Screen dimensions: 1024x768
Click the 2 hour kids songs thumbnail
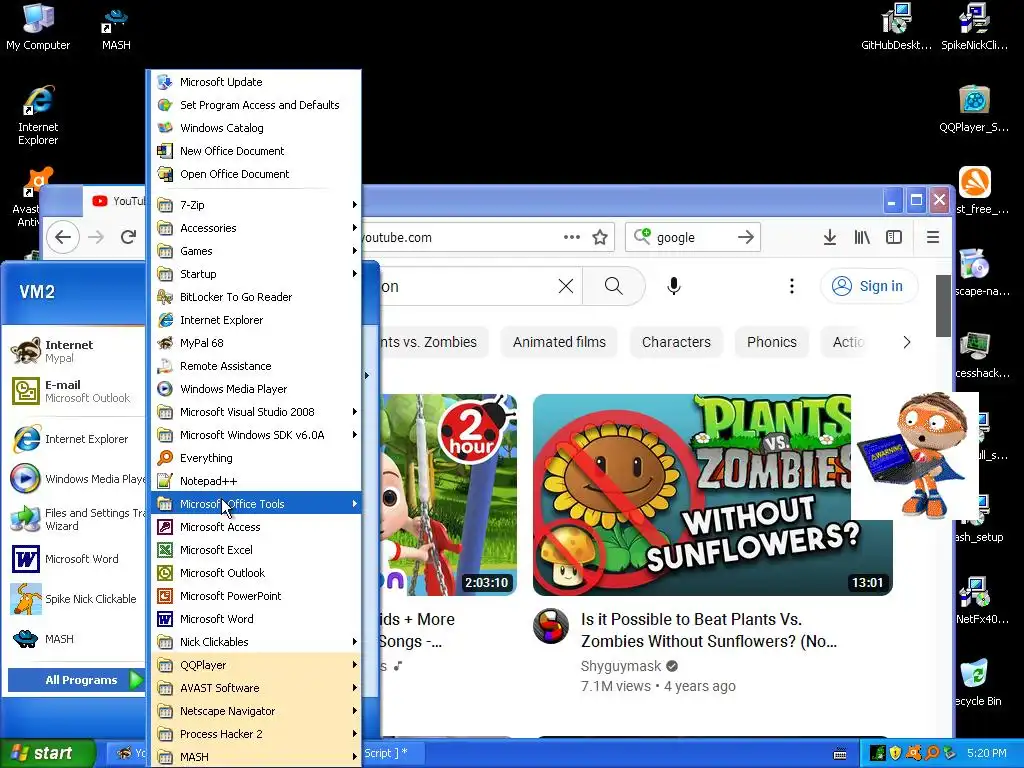coord(449,494)
